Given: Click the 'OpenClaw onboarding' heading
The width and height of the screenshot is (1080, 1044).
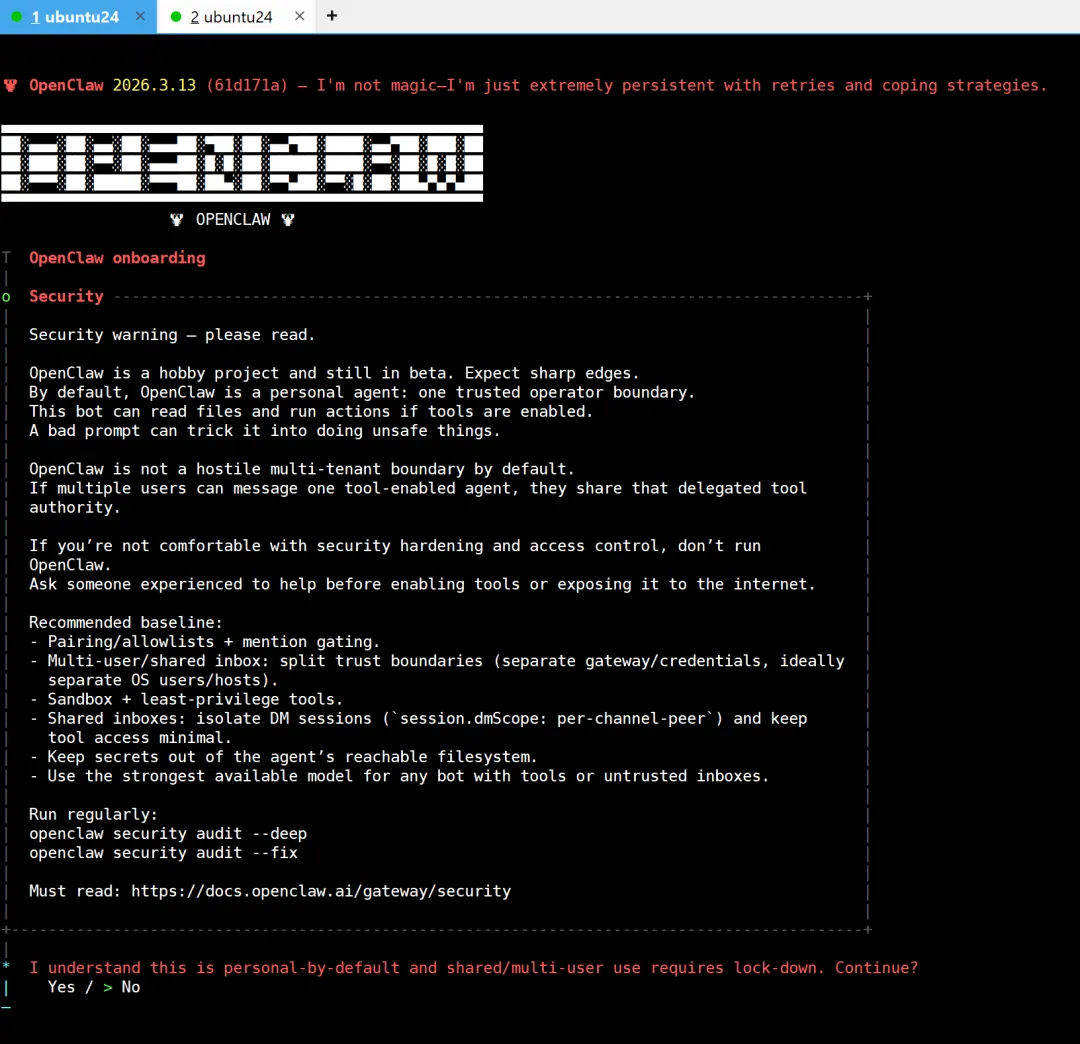Looking at the screenshot, I should point(117,258).
